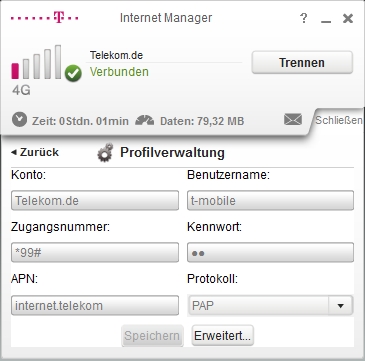The width and height of the screenshot is (365, 361).
Task: Click the APN field internet.telekom
Action: [95, 305]
